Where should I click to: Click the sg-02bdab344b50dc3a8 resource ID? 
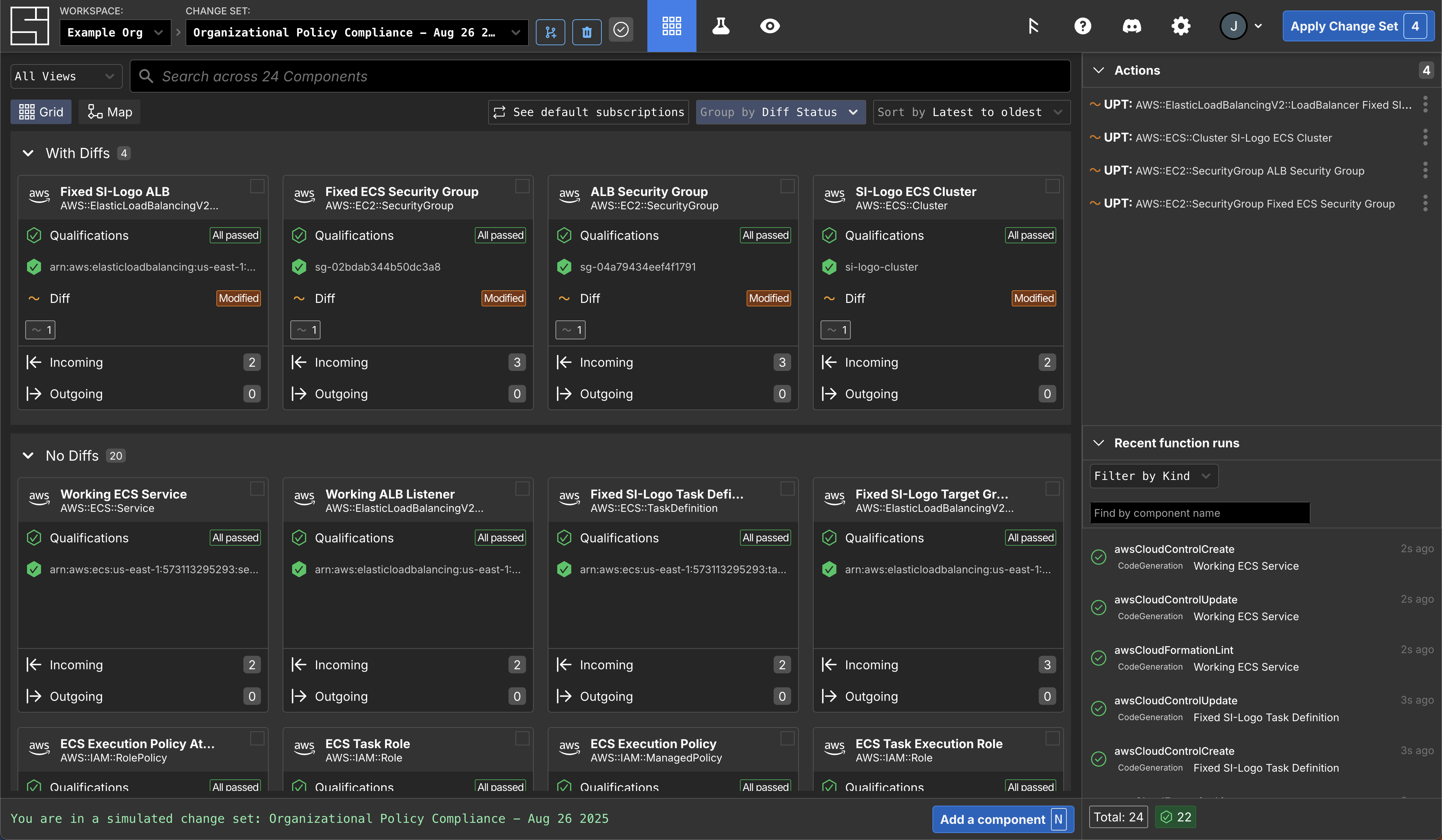(377, 267)
